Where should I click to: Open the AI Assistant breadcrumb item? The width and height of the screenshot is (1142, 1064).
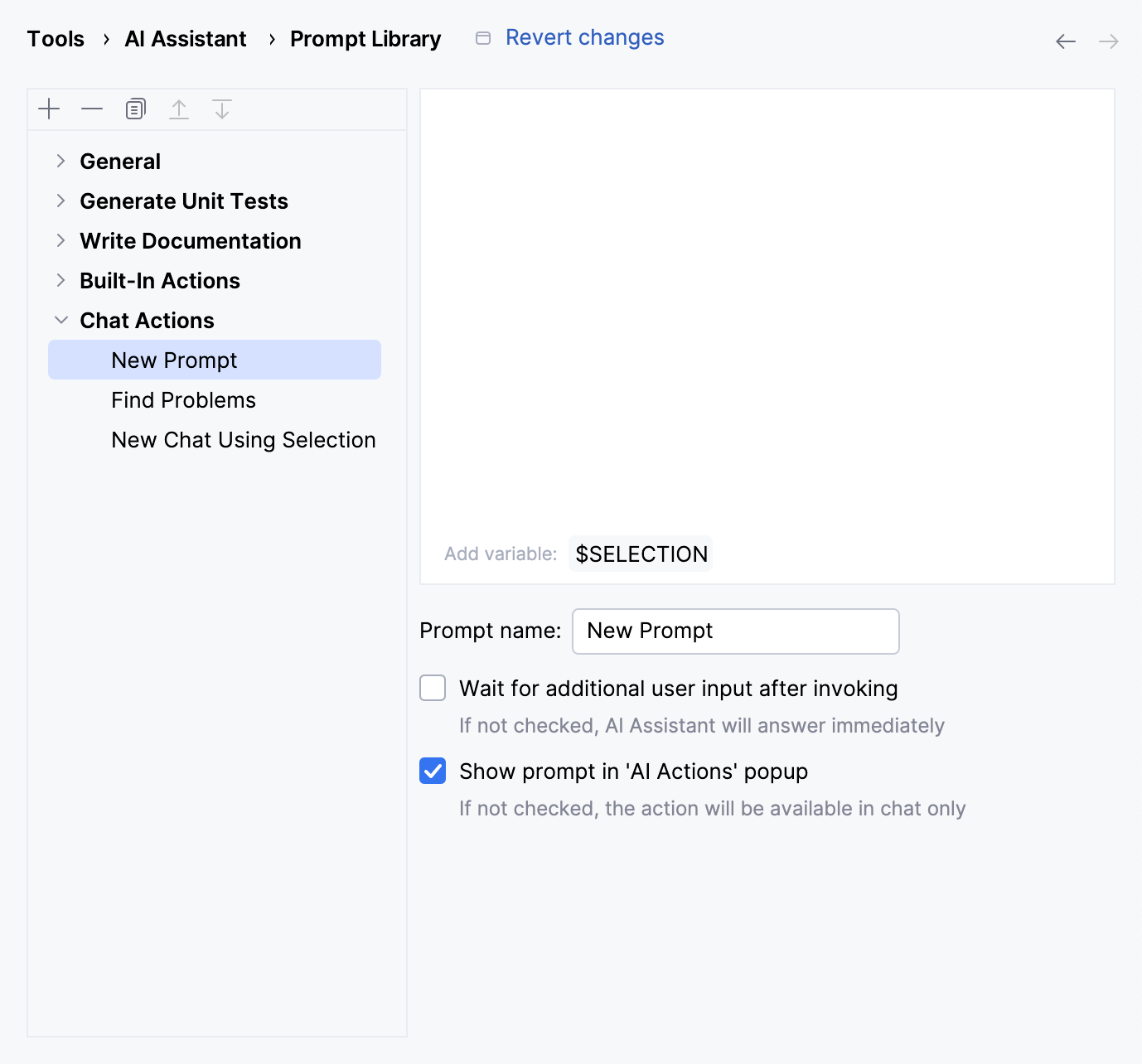[x=185, y=38]
